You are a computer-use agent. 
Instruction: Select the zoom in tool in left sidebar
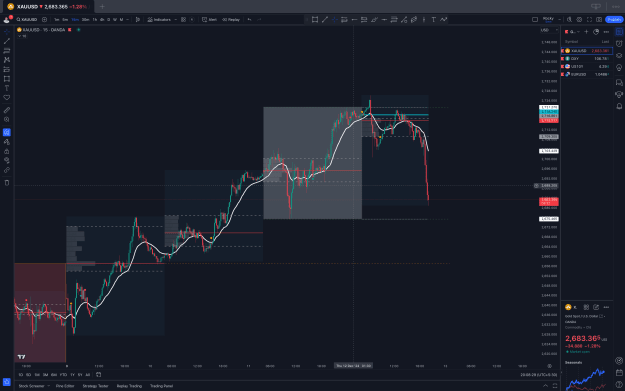click(7, 120)
